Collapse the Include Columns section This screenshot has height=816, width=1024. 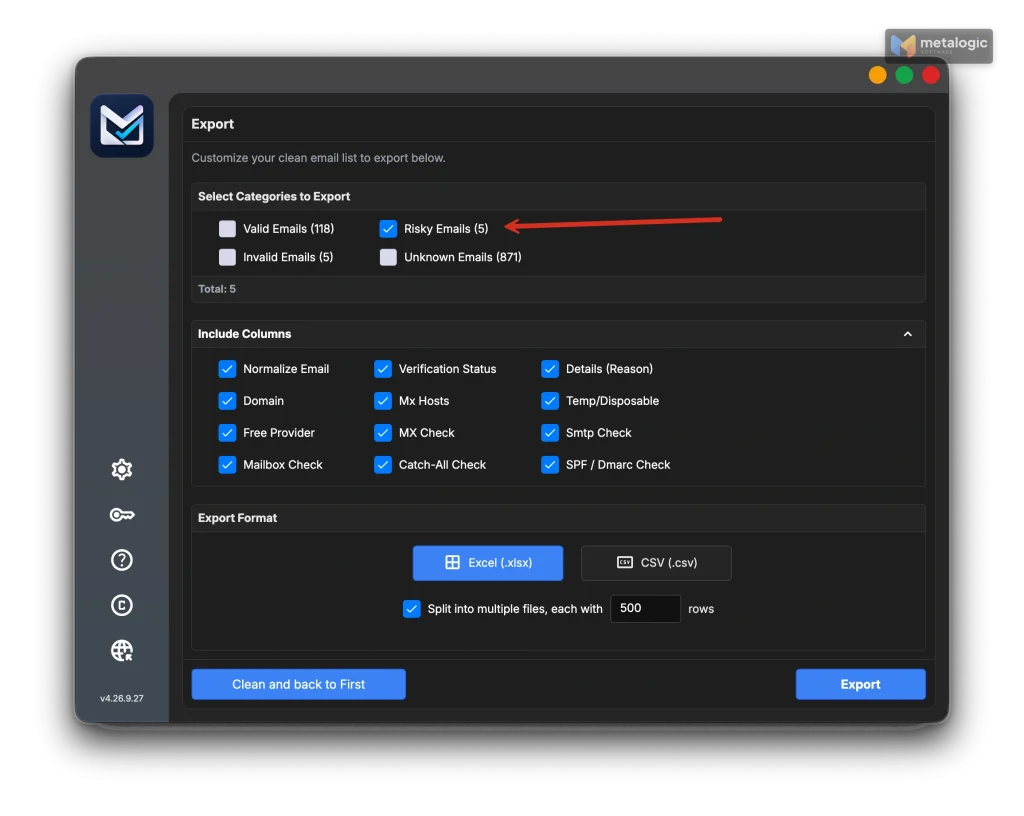click(908, 334)
